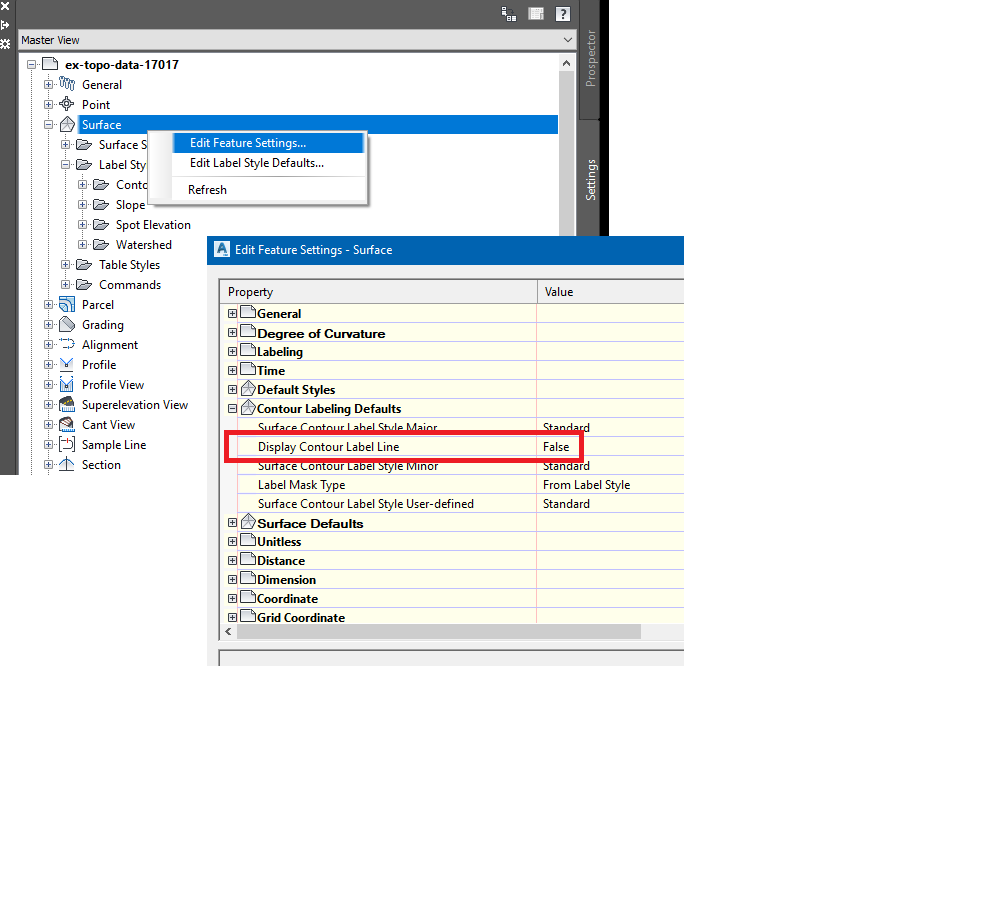
Task: Click the Surface icon in the tree
Action: 66,124
